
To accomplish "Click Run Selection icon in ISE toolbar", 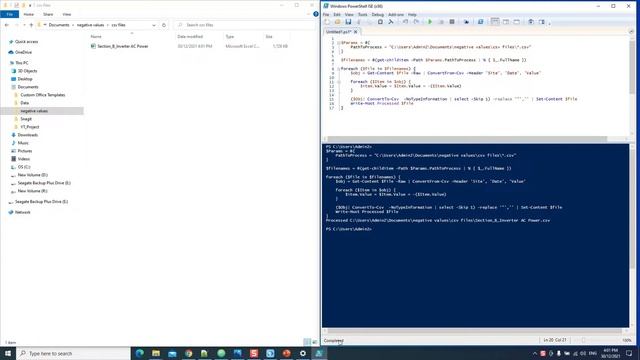I will tap(441, 22).
